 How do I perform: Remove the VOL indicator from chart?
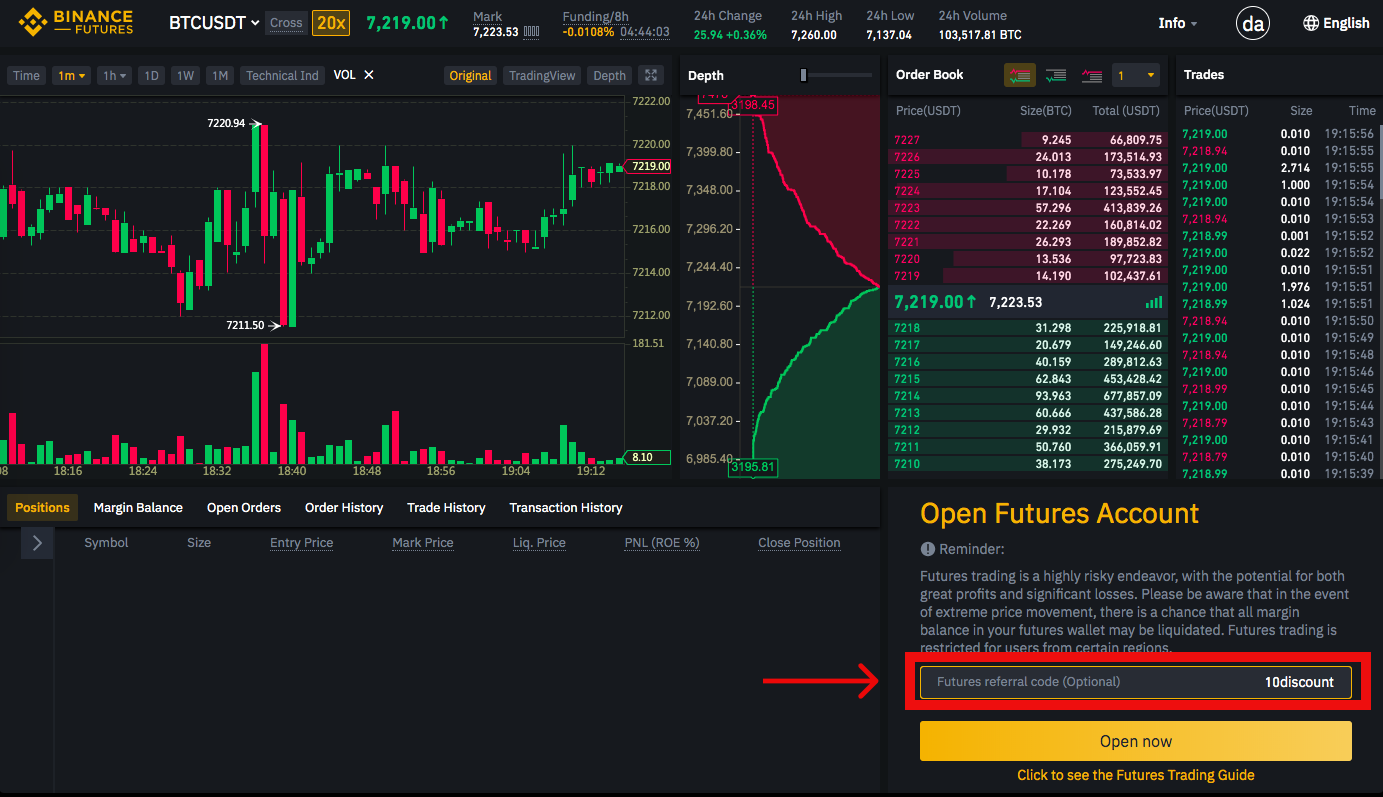pos(369,75)
